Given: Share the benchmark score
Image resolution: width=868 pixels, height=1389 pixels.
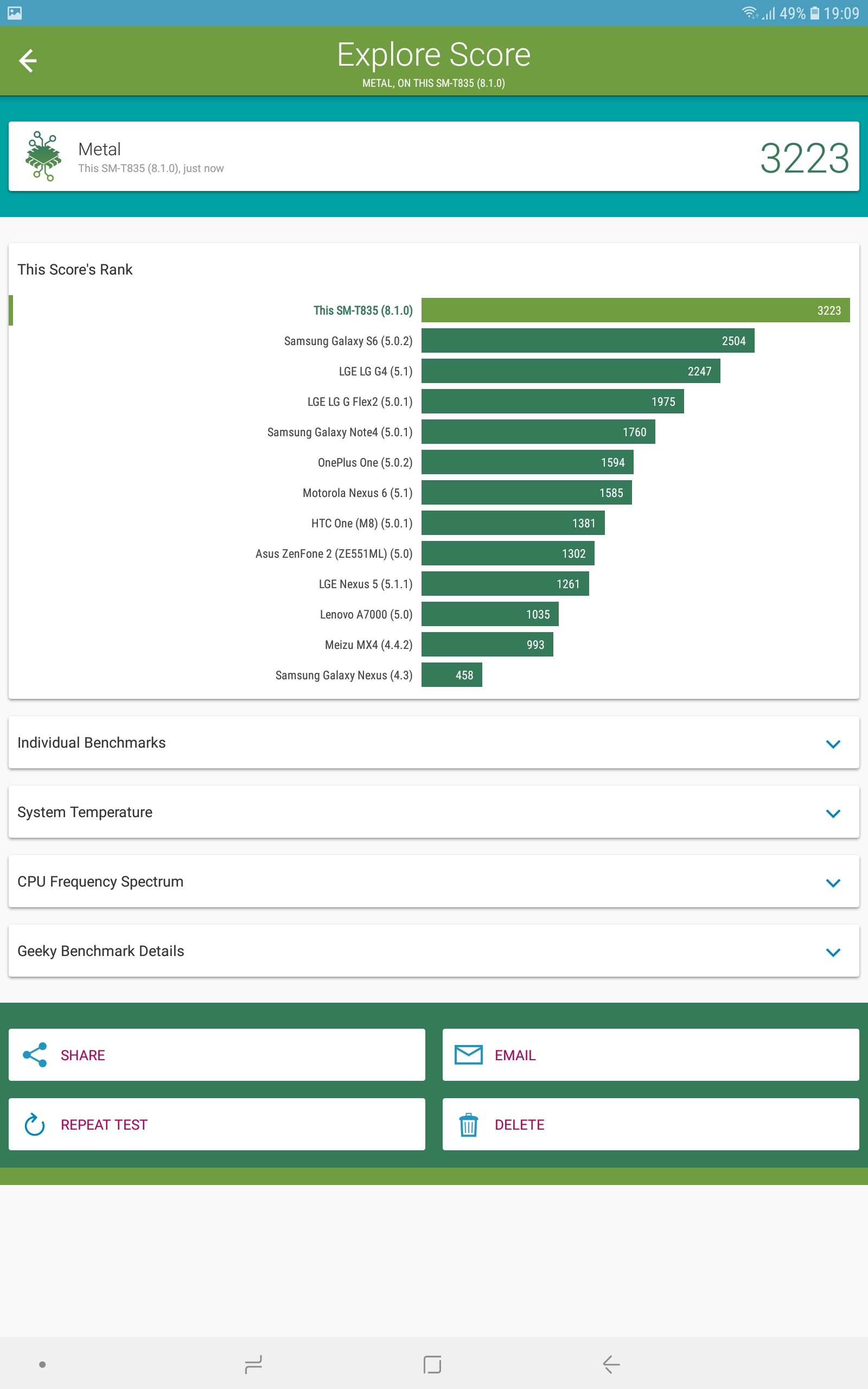Looking at the screenshot, I should (x=217, y=1055).
